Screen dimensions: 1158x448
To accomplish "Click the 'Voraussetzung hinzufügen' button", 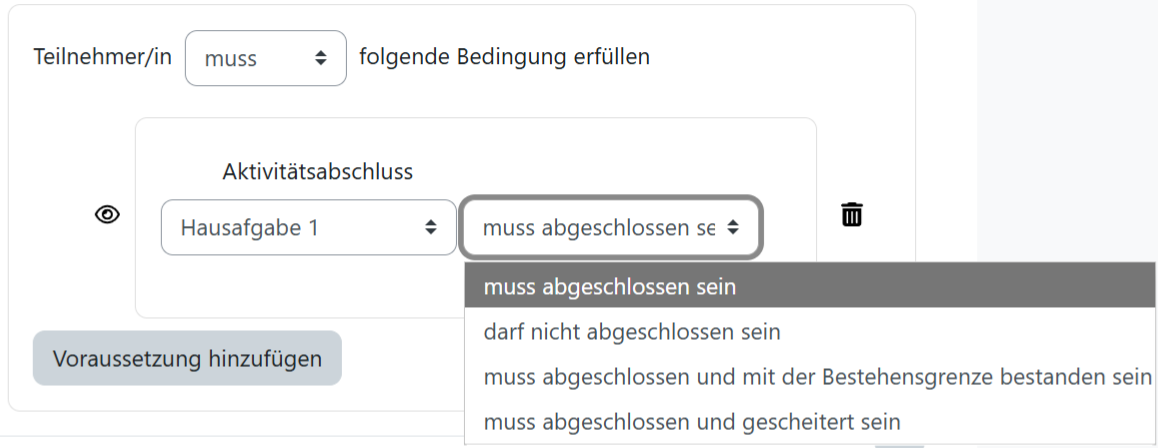I will 187,358.
